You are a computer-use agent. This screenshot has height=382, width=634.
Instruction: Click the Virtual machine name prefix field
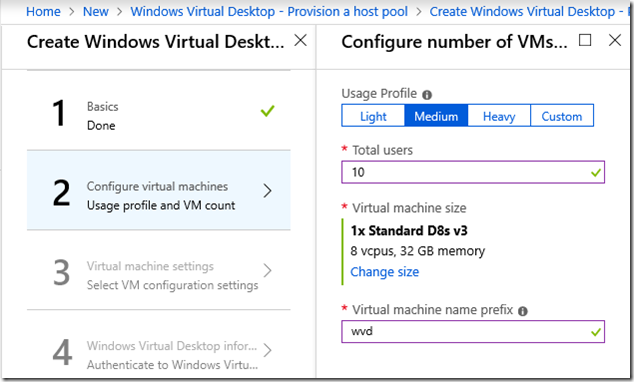click(x=473, y=331)
